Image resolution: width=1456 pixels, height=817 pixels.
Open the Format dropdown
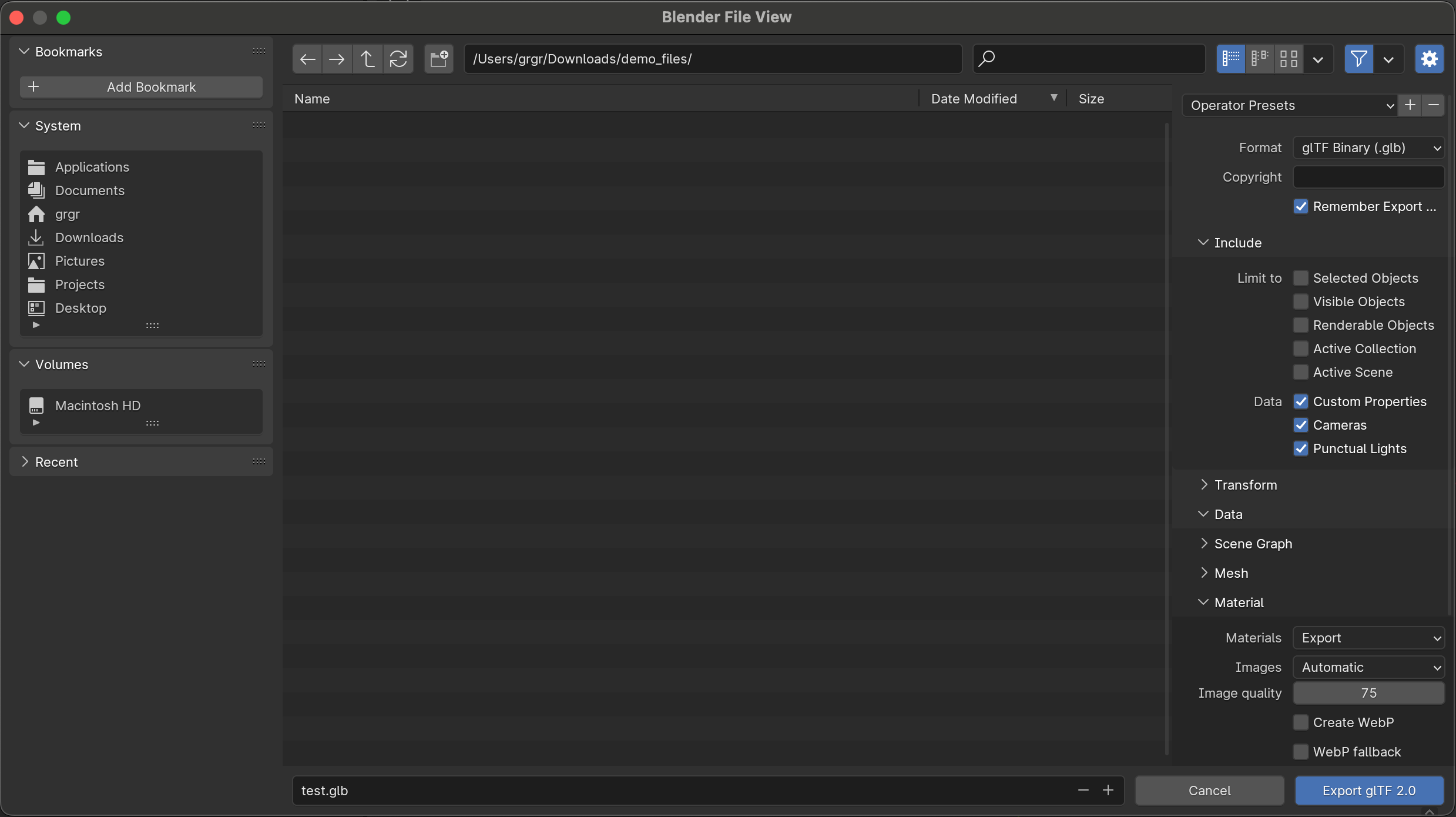point(1368,148)
